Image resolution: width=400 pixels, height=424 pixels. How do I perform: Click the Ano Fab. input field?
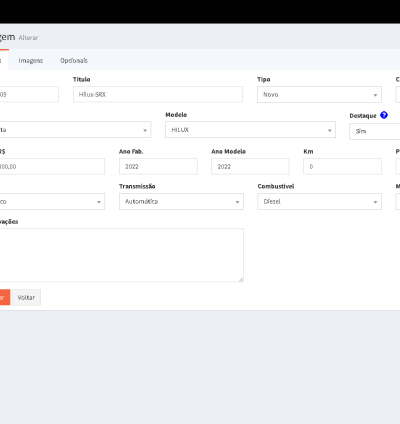click(158, 166)
